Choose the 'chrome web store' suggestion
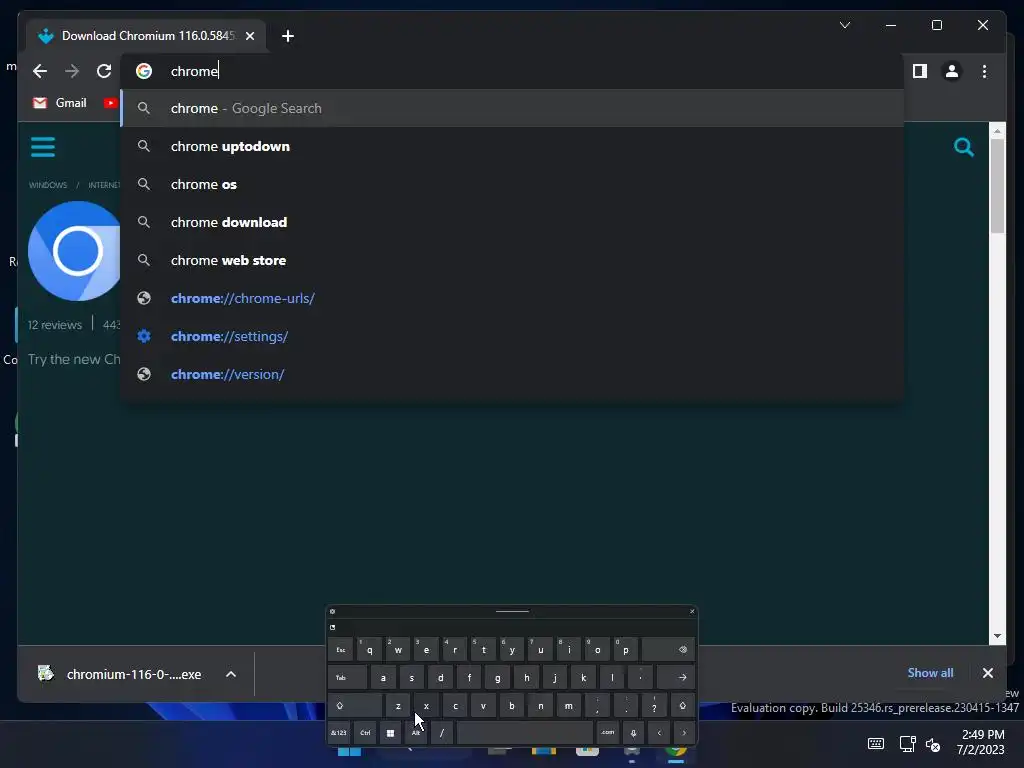This screenshot has width=1024, height=768. tap(513, 260)
